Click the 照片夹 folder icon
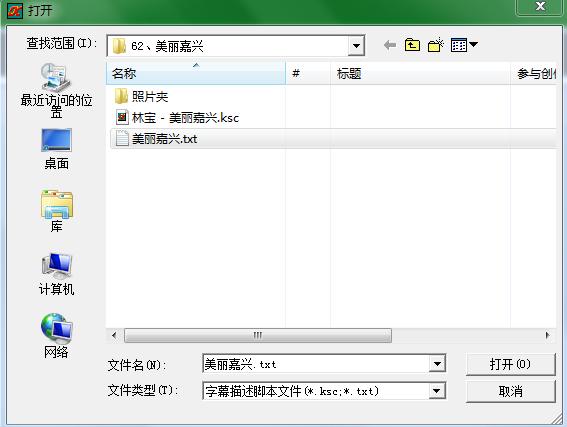This screenshot has width=567, height=427. (x=121, y=97)
